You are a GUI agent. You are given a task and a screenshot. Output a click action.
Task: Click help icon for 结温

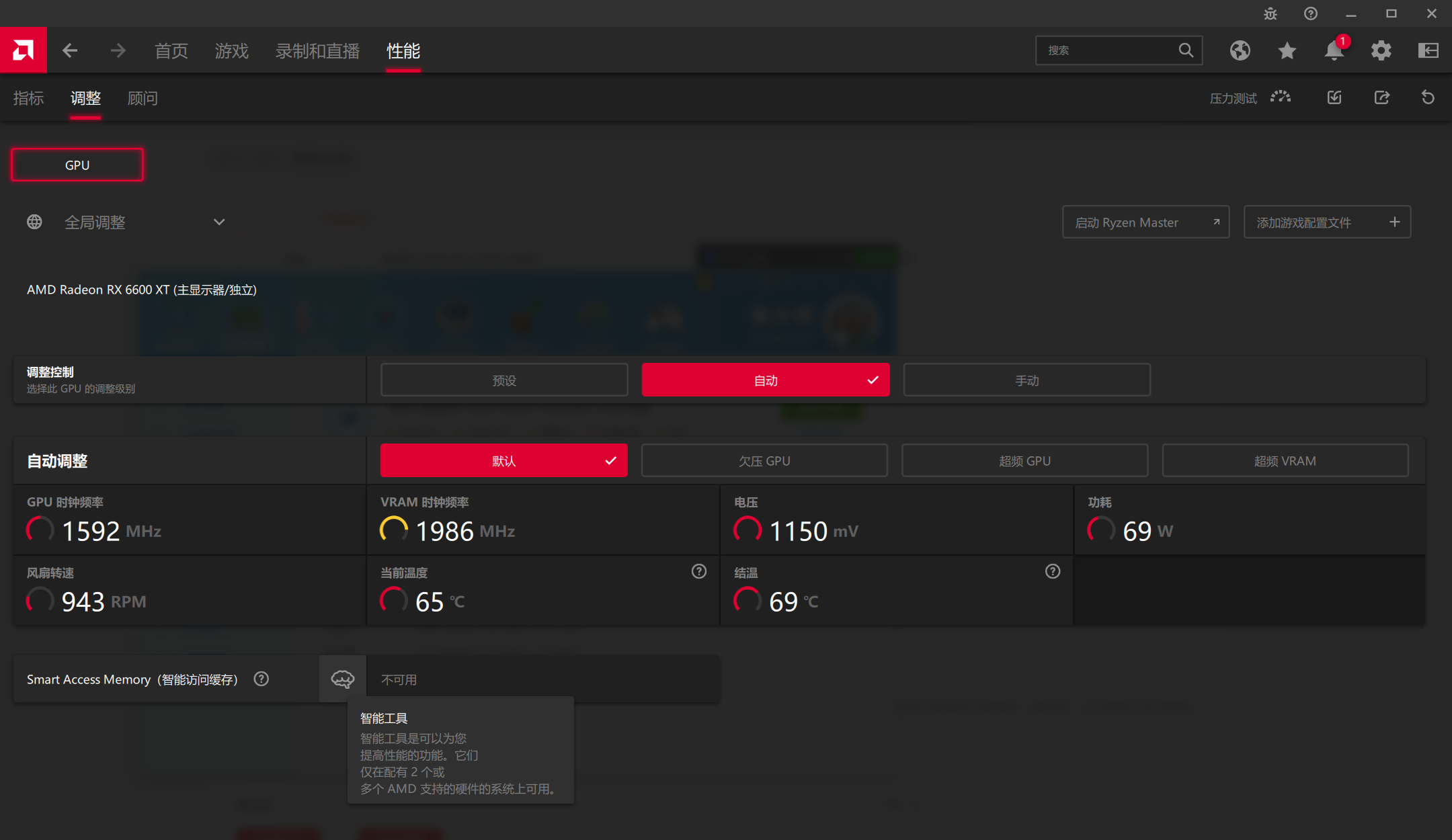point(1053,571)
